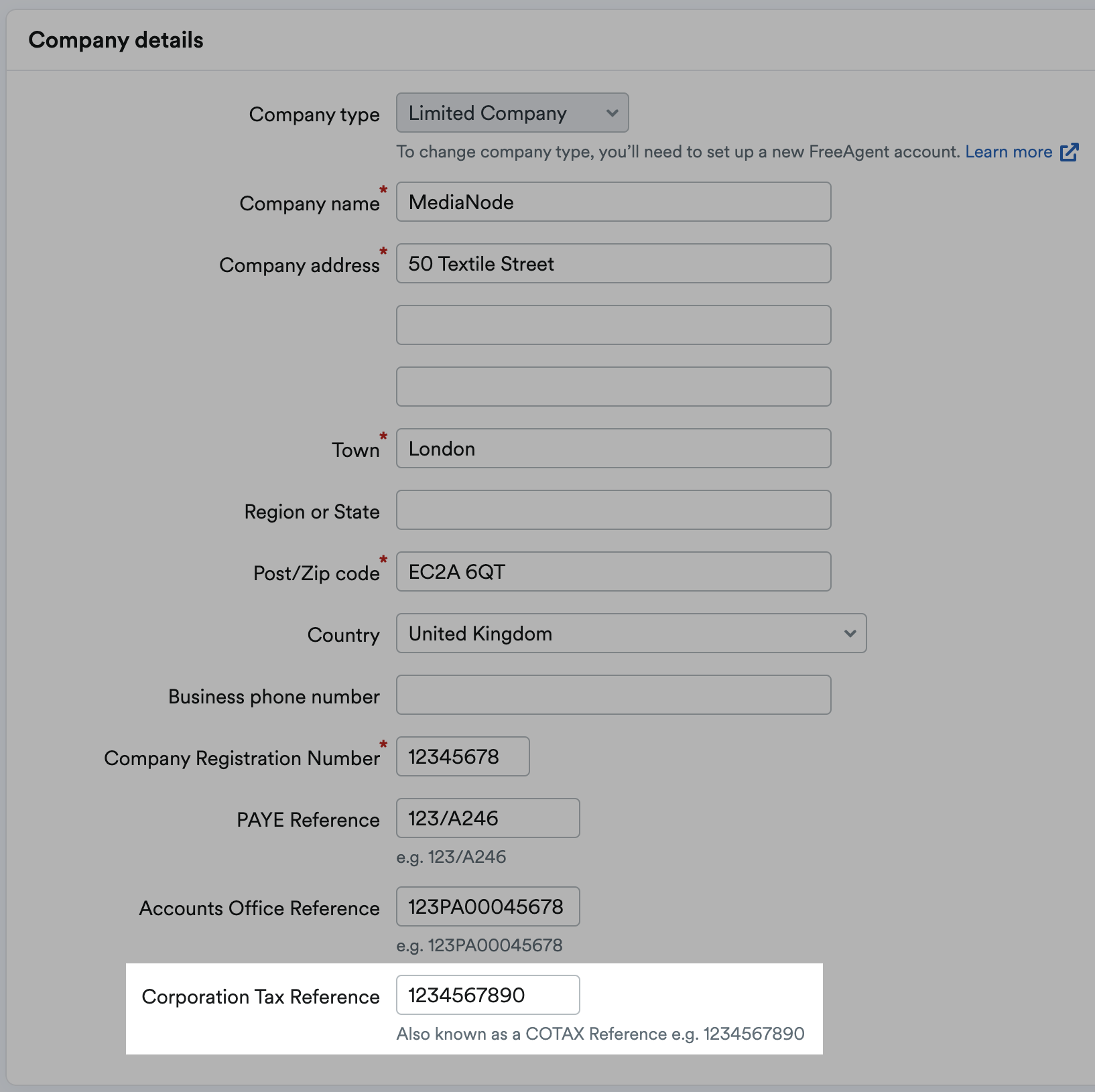This screenshot has width=1095, height=1092.
Task: Click the Company address label
Action: click(x=300, y=265)
